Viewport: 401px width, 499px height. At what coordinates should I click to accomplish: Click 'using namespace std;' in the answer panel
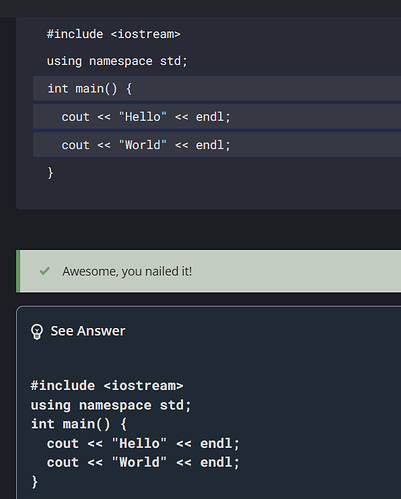click(x=111, y=405)
